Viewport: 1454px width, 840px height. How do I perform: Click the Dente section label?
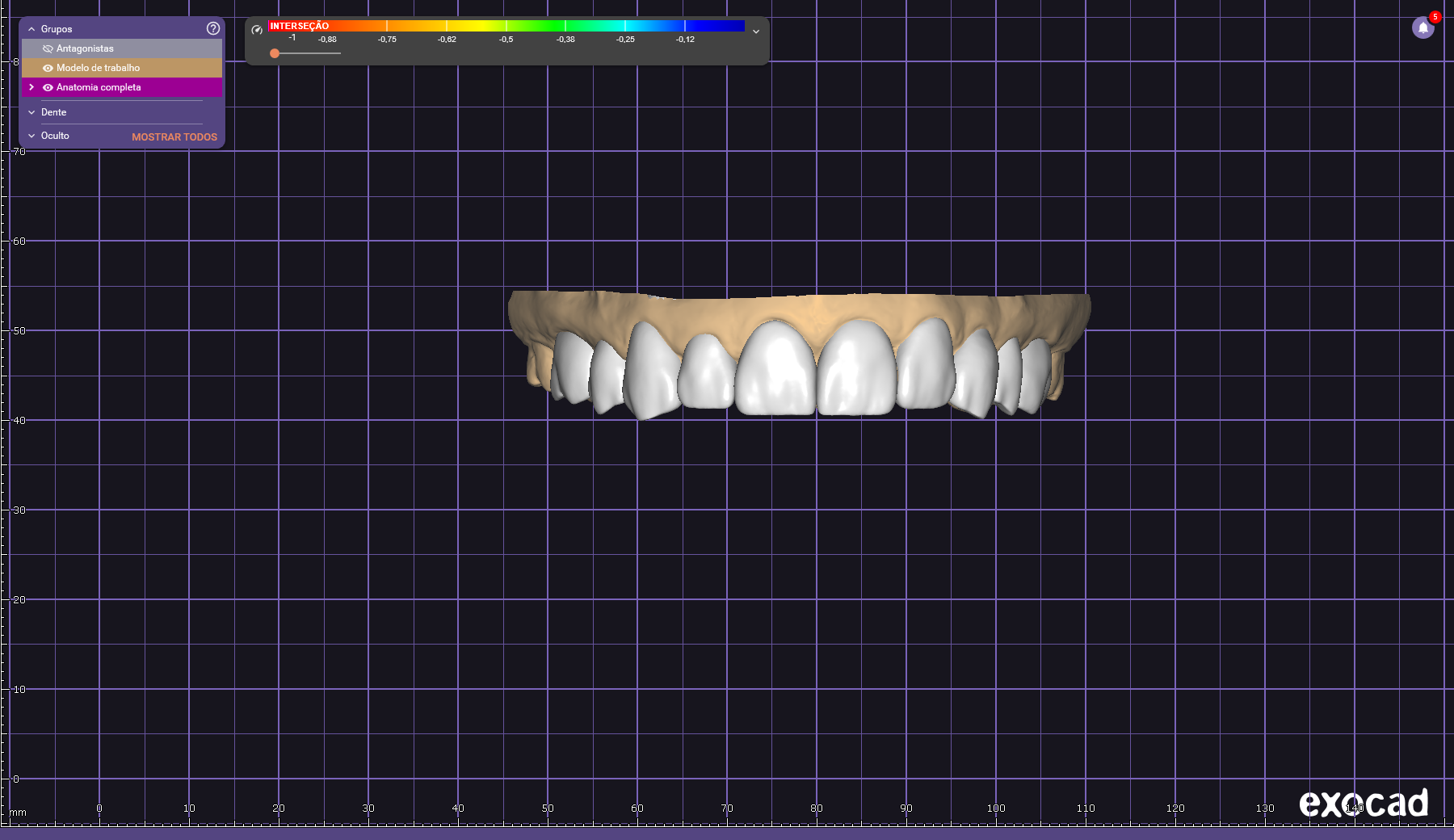[x=54, y=112]
